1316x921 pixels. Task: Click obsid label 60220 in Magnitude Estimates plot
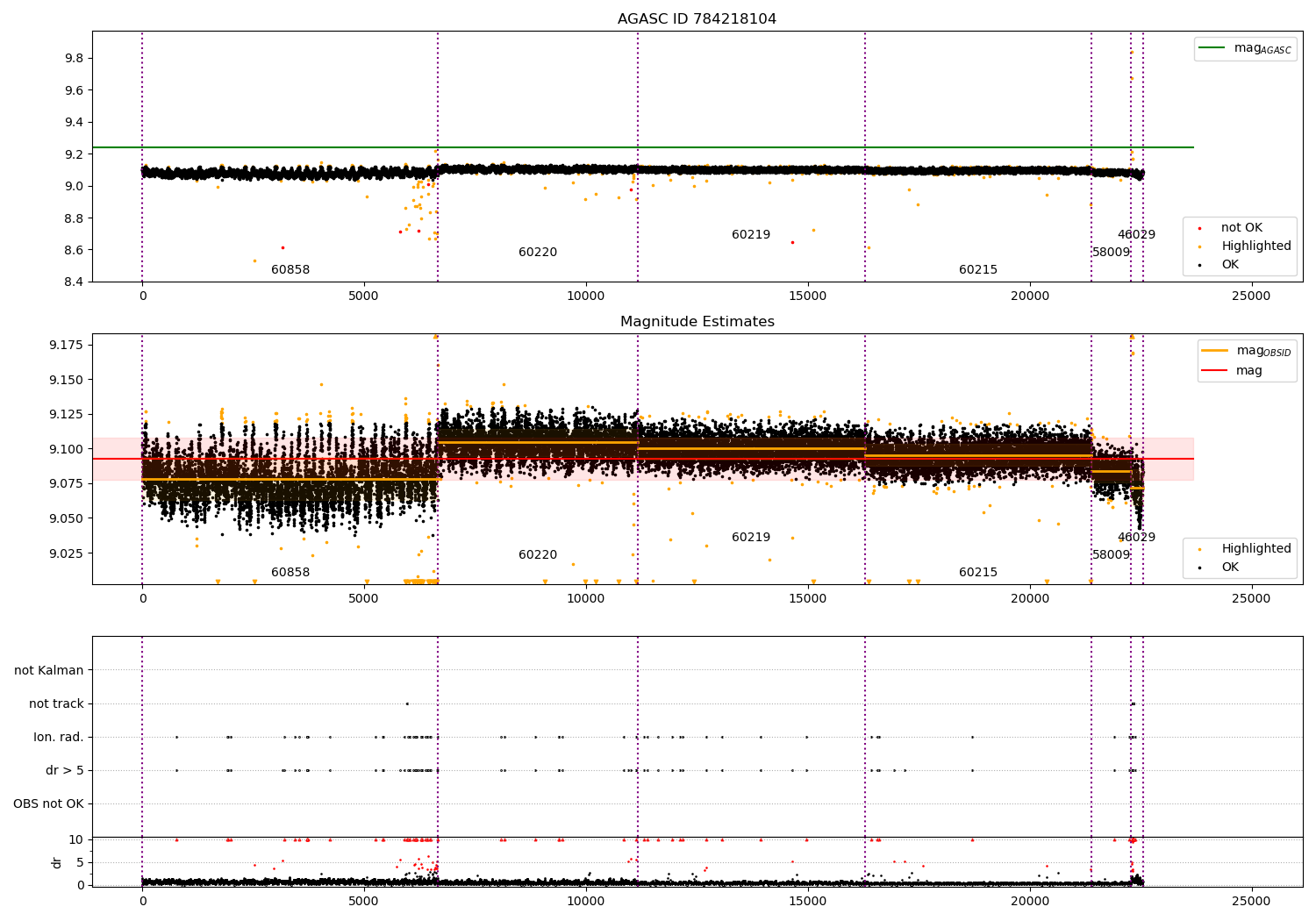coord(538,555)
